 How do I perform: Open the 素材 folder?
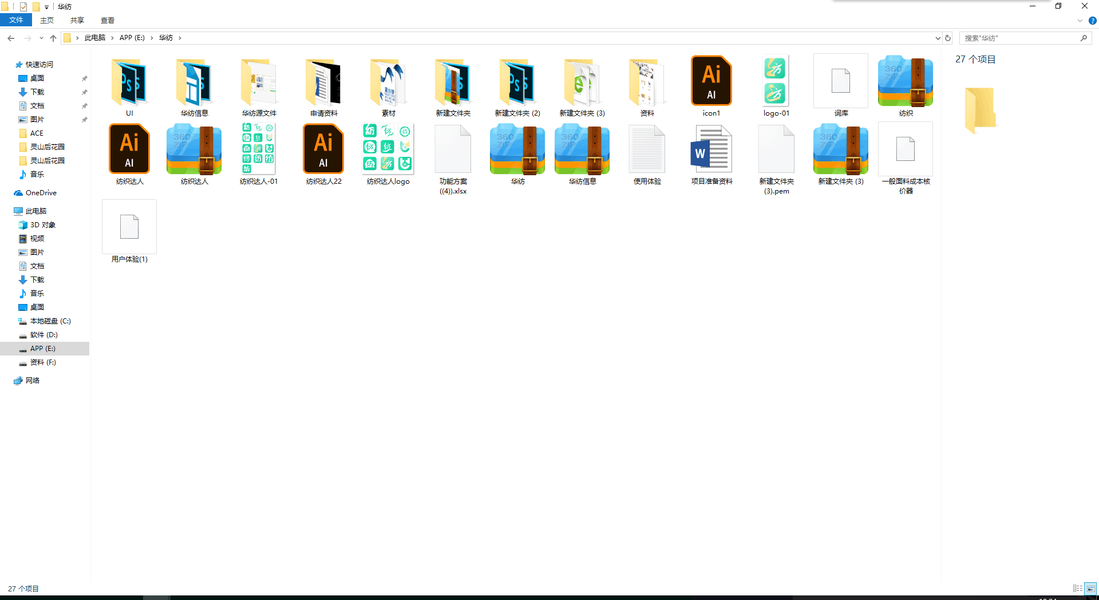(x=388, y=82)
